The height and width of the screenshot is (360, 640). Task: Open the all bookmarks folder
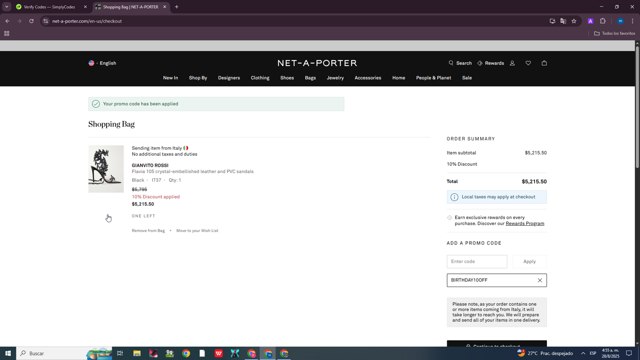pos(614,33)
